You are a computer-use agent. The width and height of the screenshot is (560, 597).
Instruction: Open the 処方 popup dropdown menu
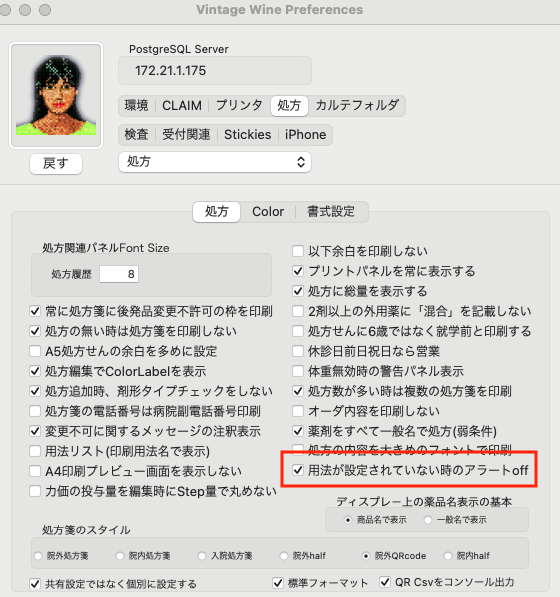(x=215, y=162)
